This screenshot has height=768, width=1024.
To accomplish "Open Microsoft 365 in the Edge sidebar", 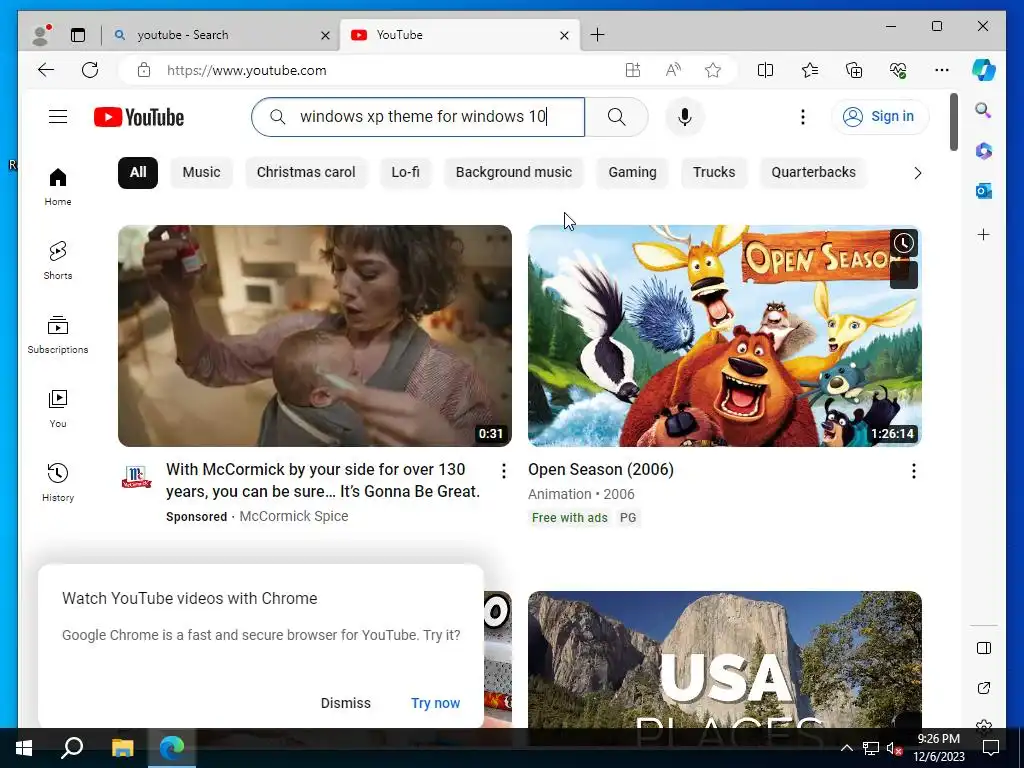I will click(x=984, y=151).
